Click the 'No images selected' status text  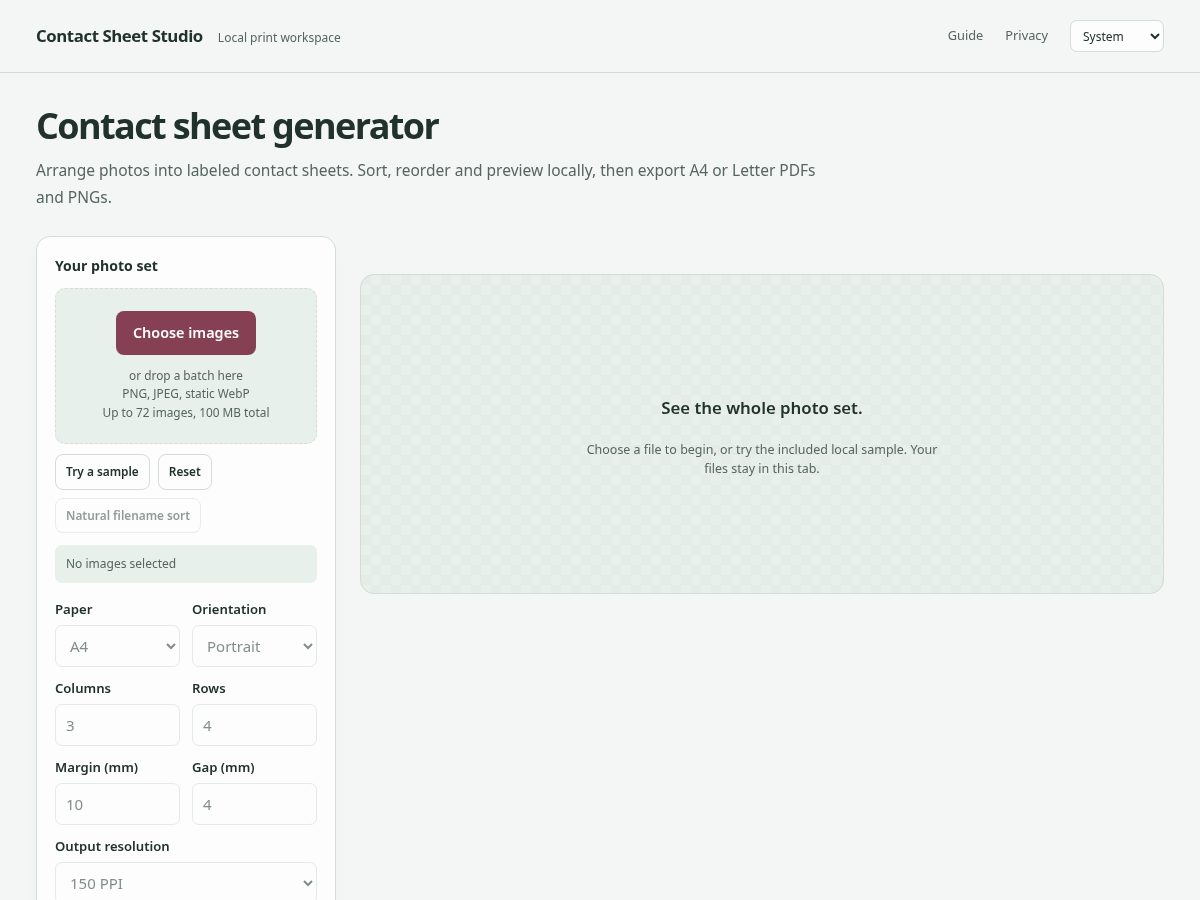[x=121, y=564]
